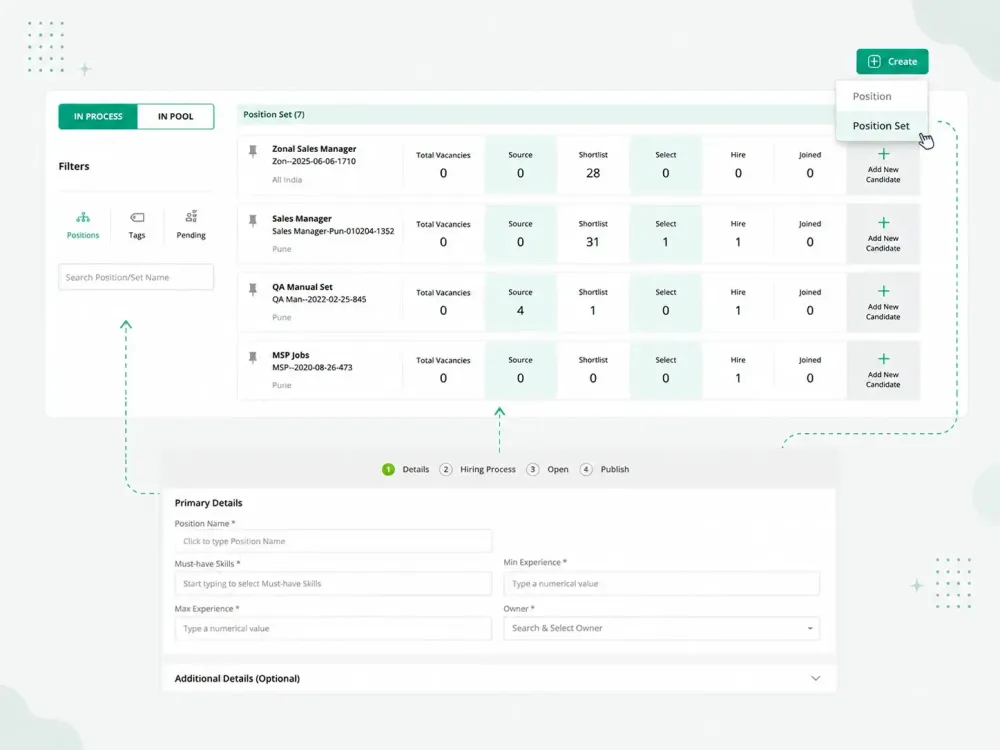Pin the Sales Manager position
Image resolution: width=1000 pixels, height=750 pixels.
point(253,221)
